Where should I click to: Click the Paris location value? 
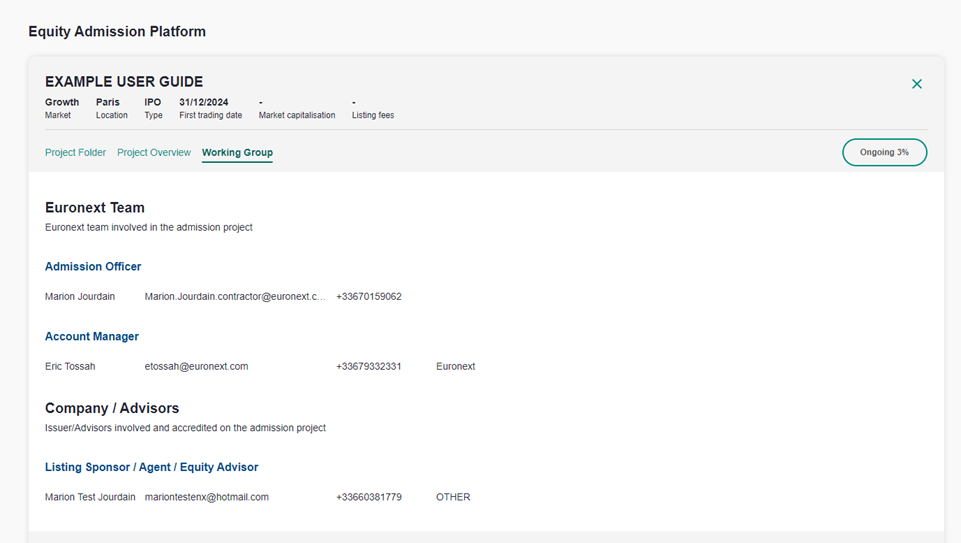[x=107, y=102]
